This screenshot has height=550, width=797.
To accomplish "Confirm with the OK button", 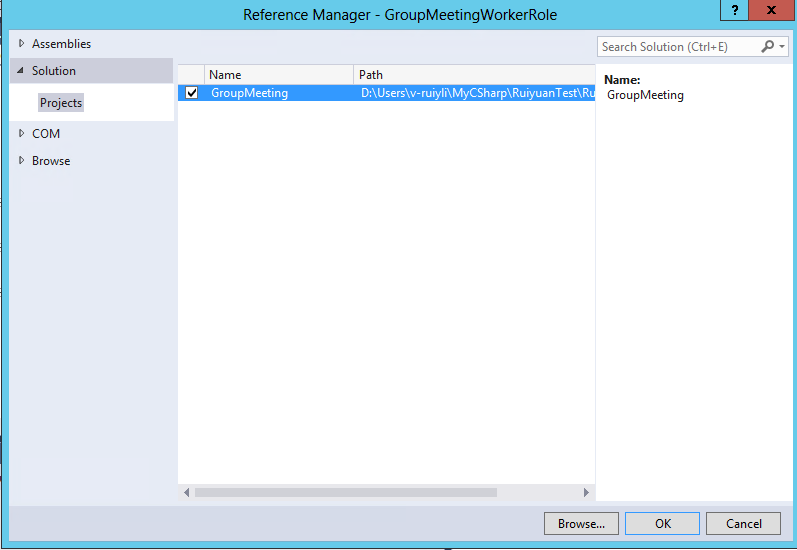I will tap(663, 523).
